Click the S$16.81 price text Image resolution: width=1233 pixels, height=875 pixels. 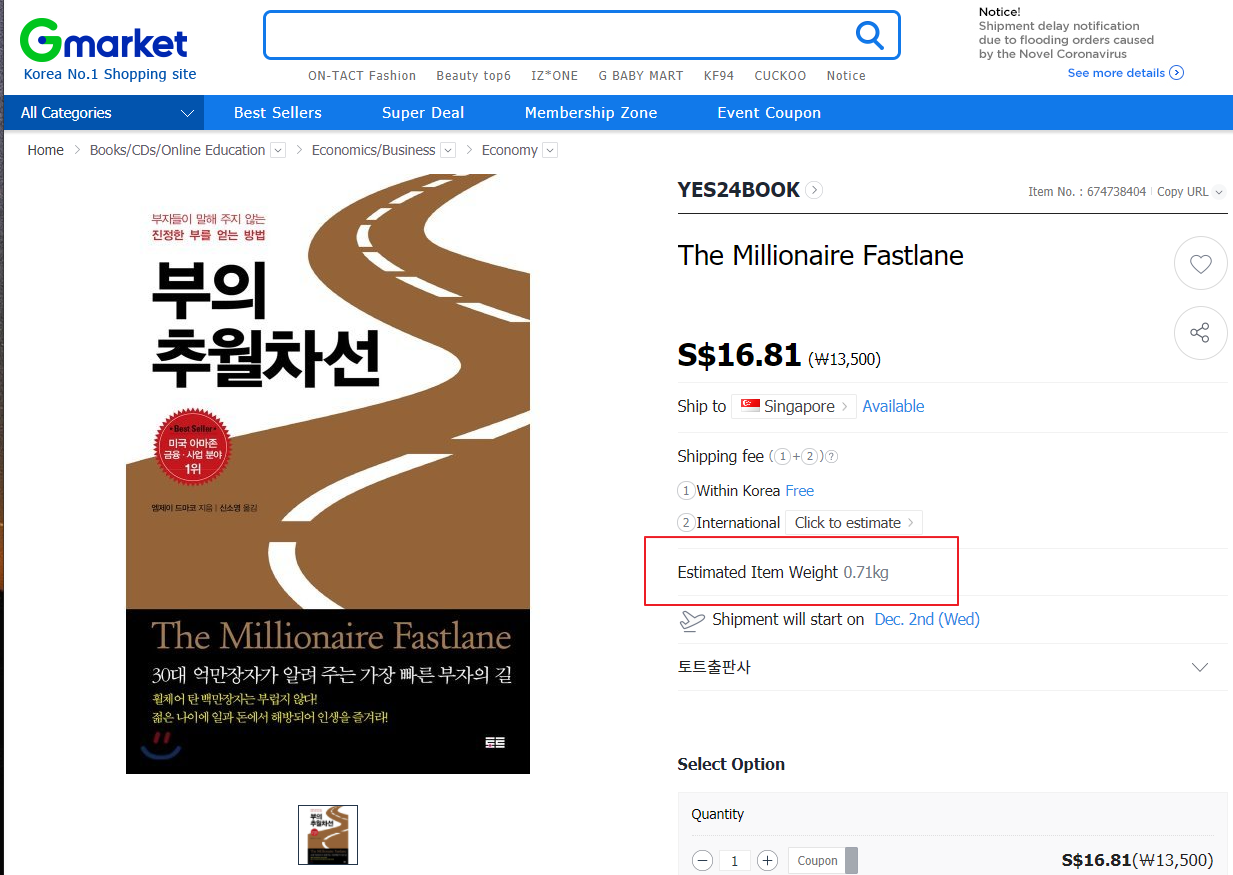point(739,355)
